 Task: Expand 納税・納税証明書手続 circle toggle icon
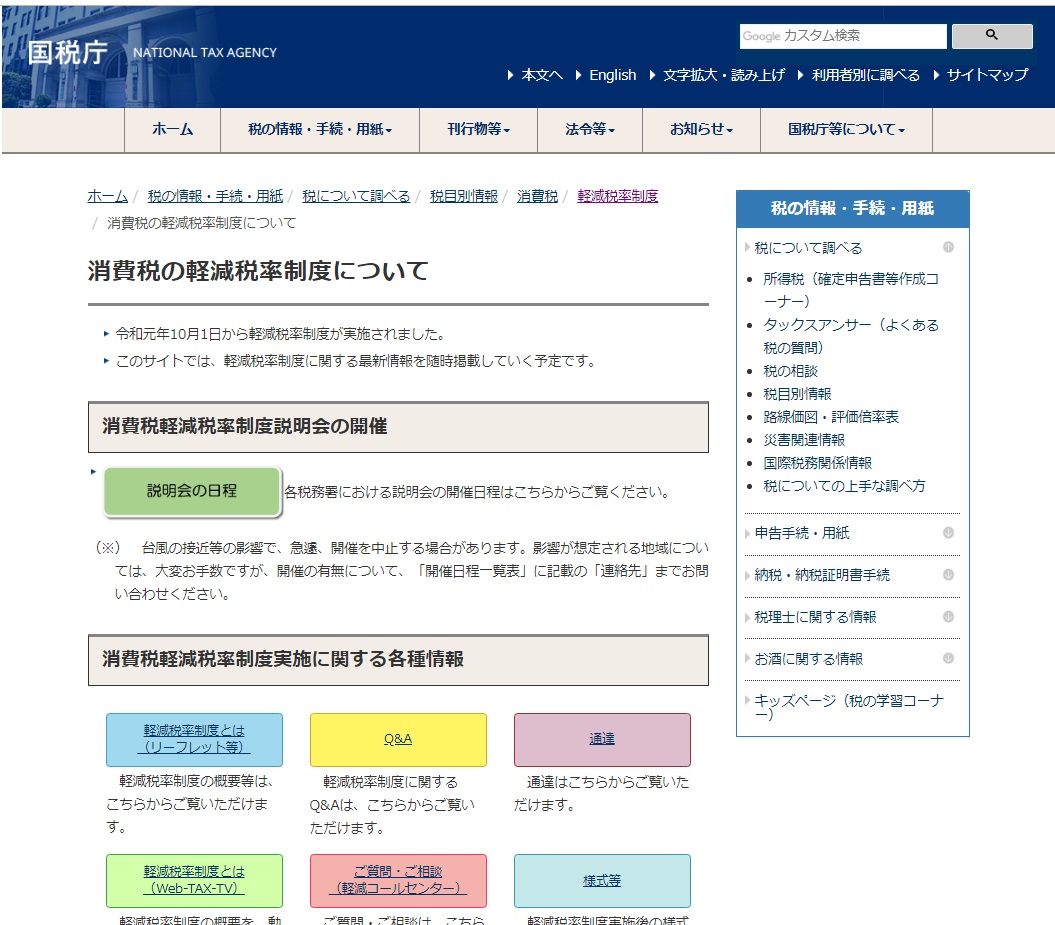click(948, 575)
